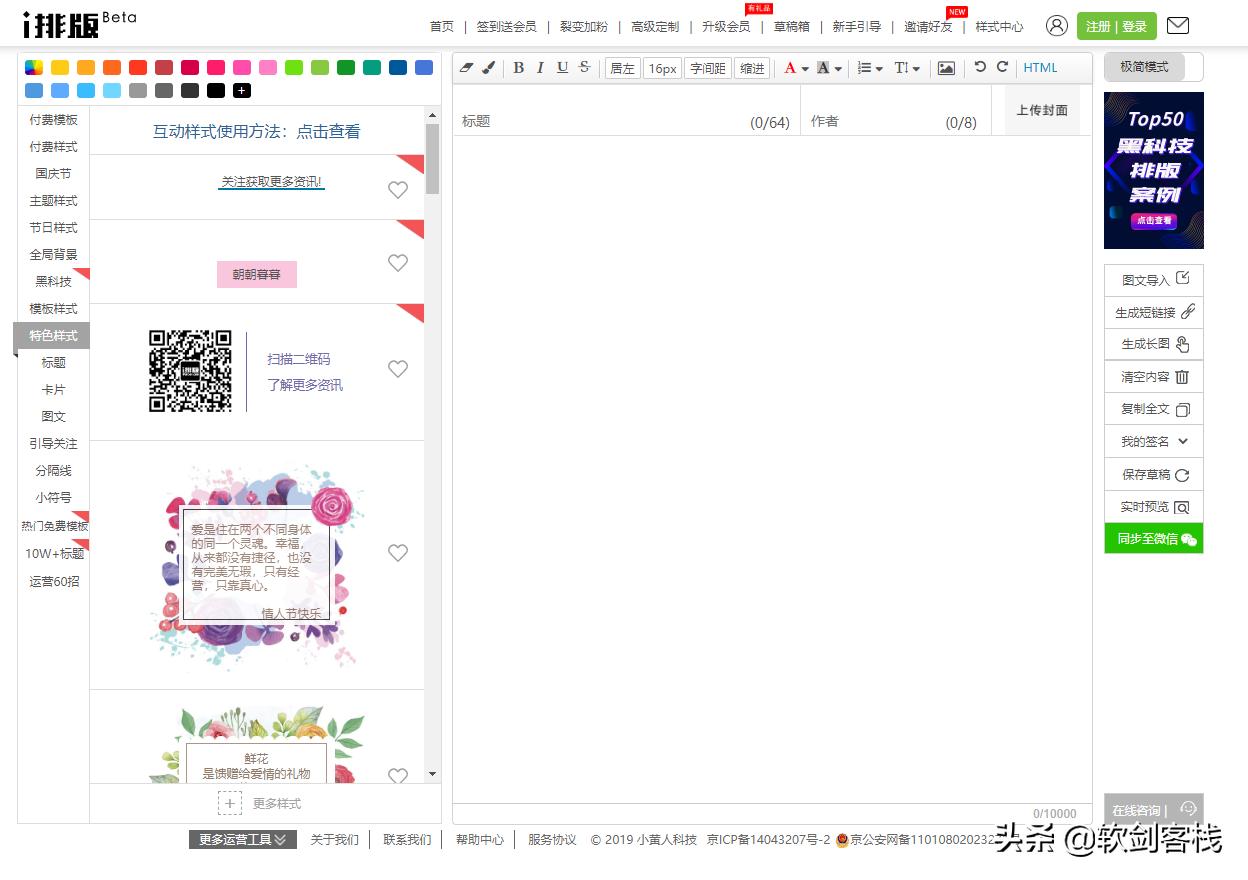Viewport: 1248px width, 880px height.
Task: Click 互动样式使用方法：点击查看 link
Action: pos(256,131)
